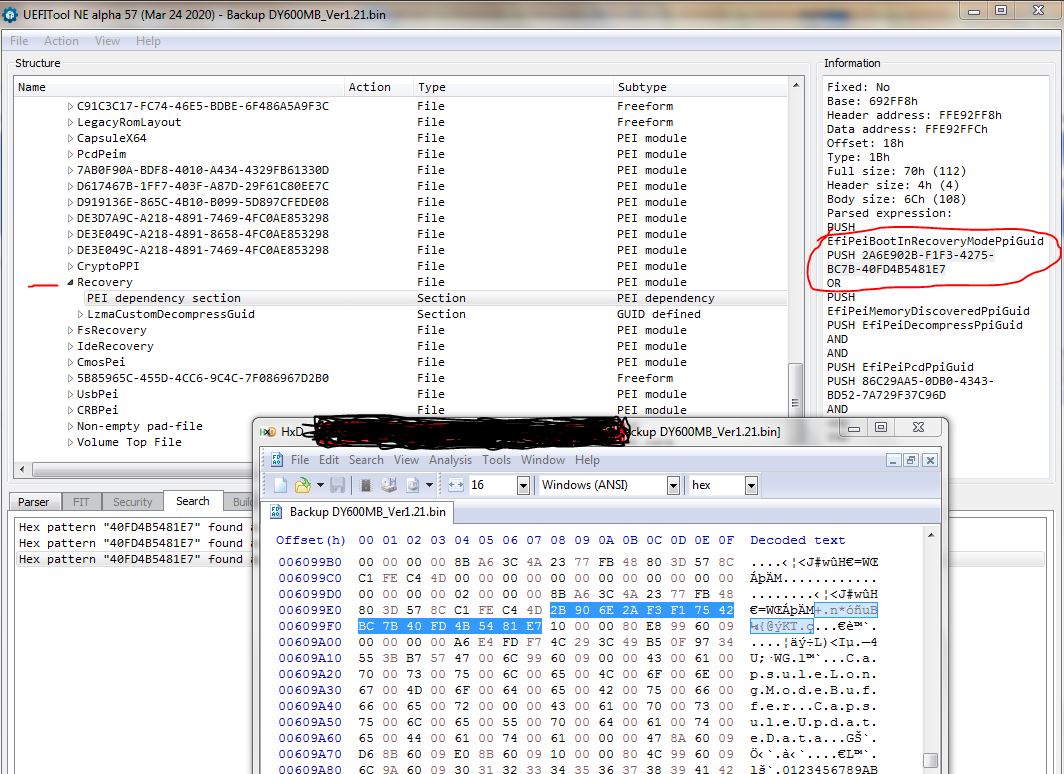Select the PEI dependency section row
The width and height of the screenshot is (1064, 774).
[163, 298]
